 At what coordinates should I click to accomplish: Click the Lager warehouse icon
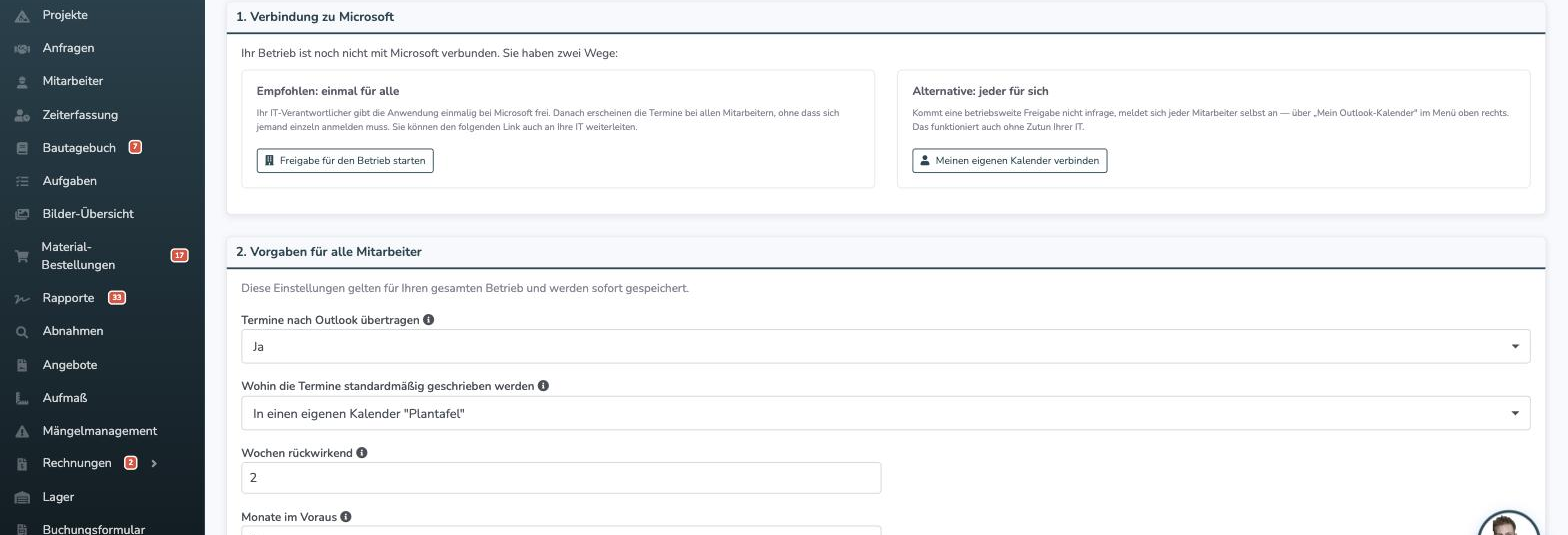(x=22, y=498)
